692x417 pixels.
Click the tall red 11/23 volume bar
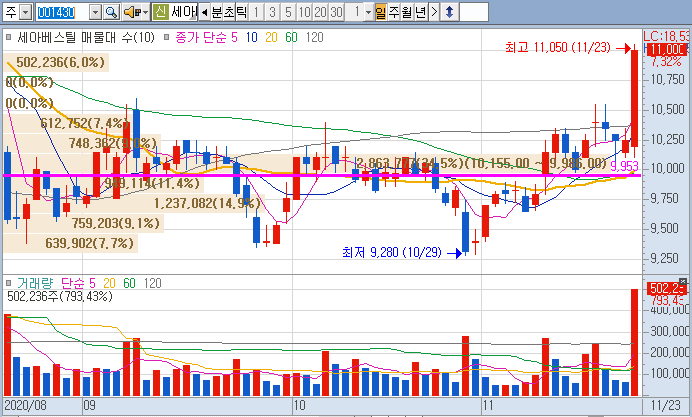pyautogui.click(x=635, y=342)
